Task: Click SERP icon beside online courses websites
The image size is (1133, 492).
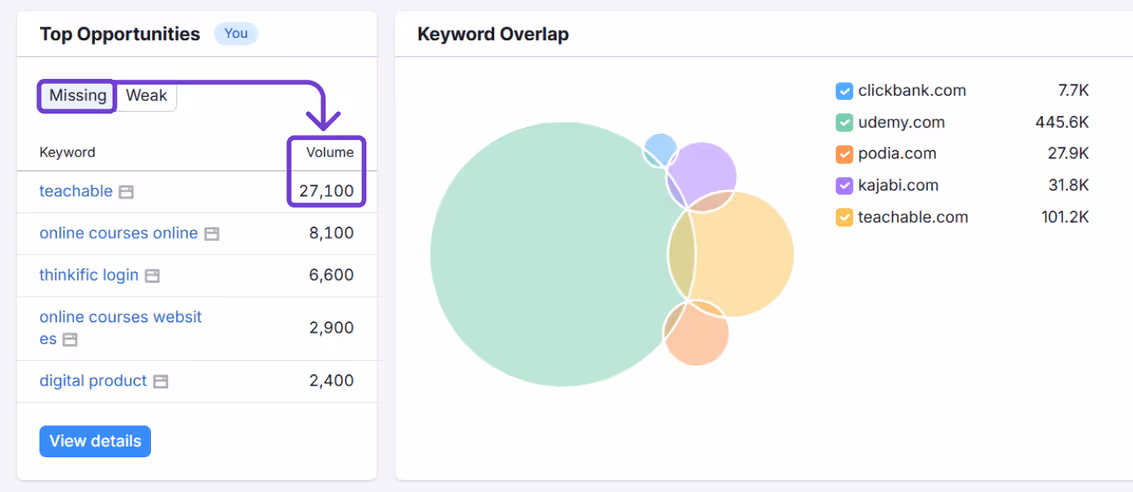Action: (70, 340)
